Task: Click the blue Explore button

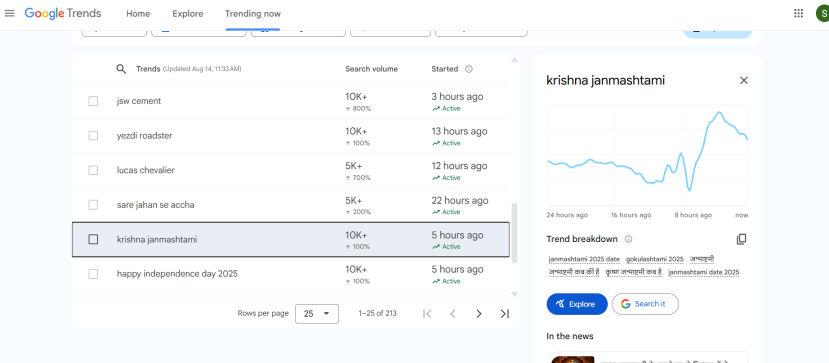Action: (x=577, y=304)
